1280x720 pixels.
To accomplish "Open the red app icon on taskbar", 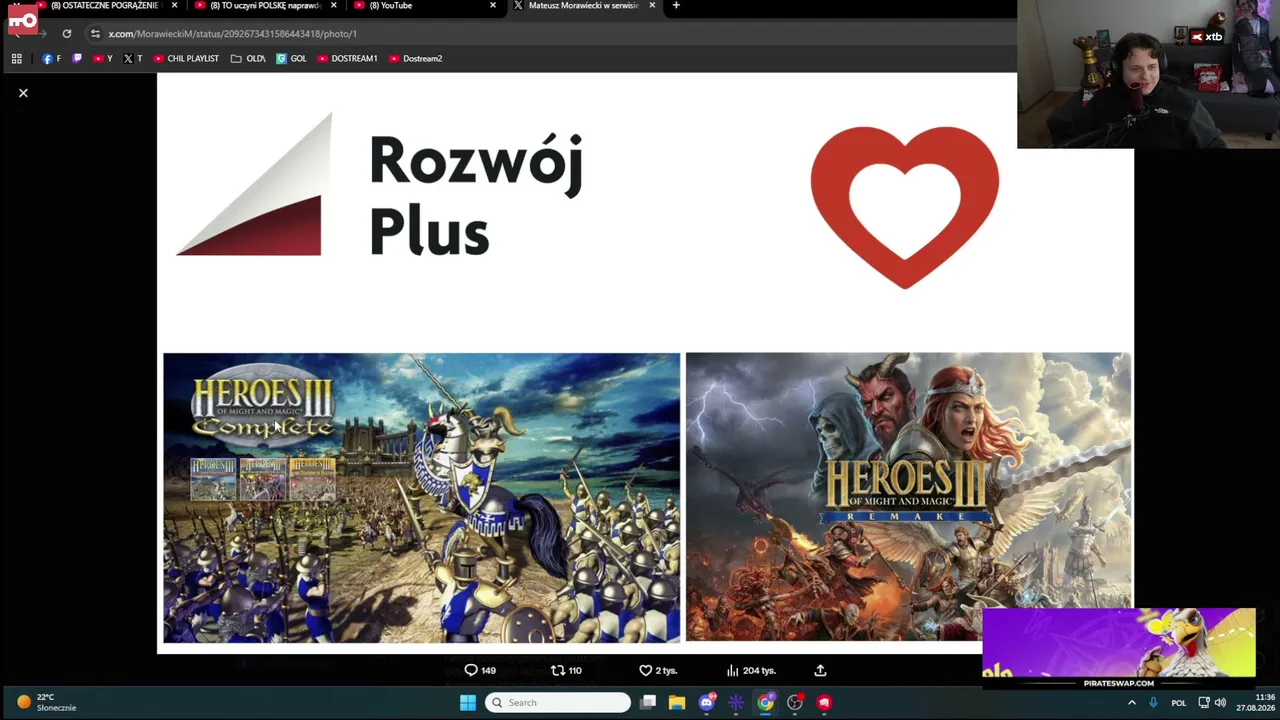I will point(824,703).
